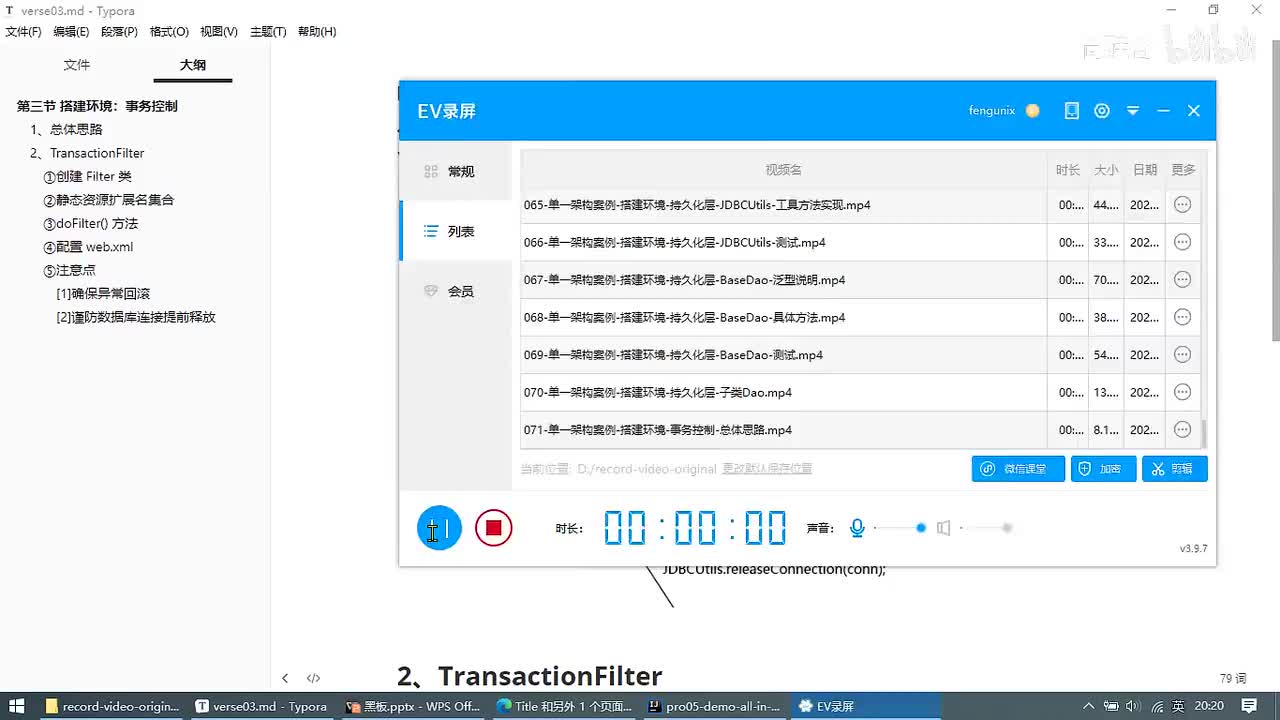1280x720 pixels.
Task: Select video 066 JDBCUtils-测试.mp4
Action: coord(675,242)
